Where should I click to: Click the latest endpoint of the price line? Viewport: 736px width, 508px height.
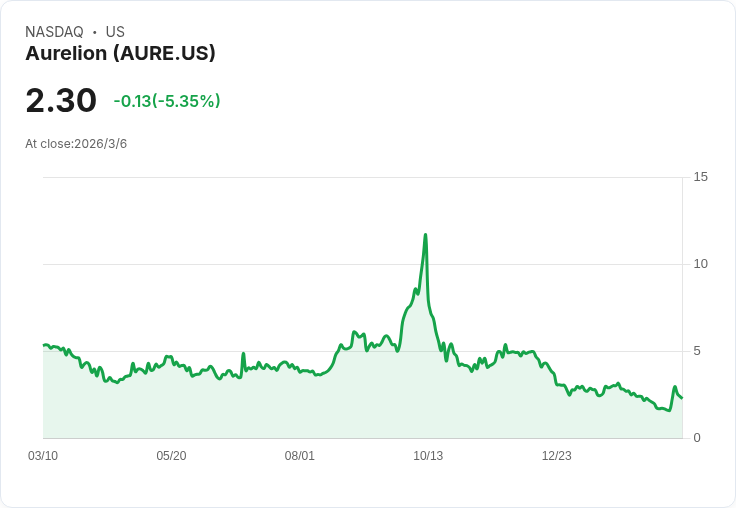pyautogui.click(x=681, y=398)
